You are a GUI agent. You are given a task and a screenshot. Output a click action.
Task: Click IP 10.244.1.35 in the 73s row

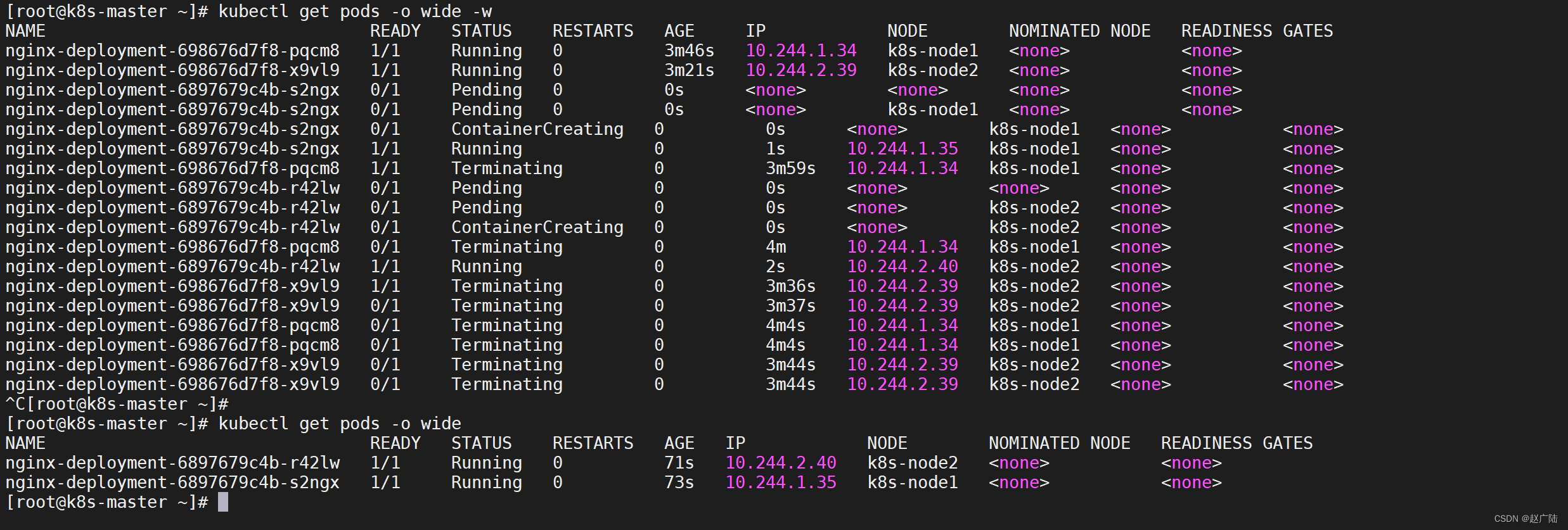tap(781, 483)
